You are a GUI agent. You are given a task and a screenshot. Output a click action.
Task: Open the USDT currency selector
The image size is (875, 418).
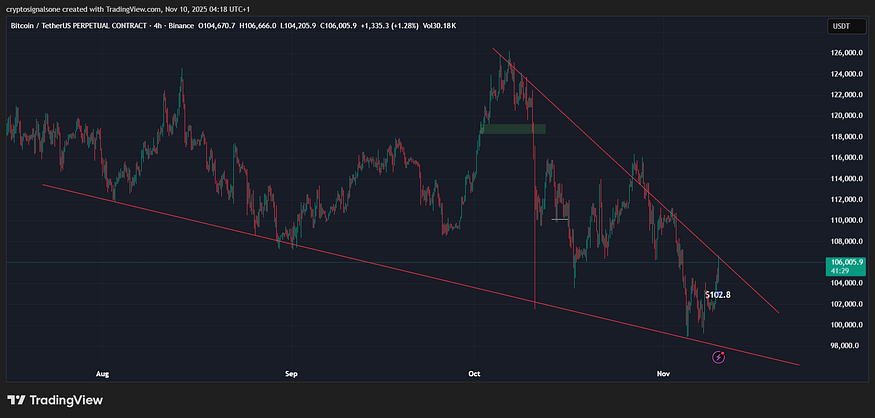(x=840, y=27)
